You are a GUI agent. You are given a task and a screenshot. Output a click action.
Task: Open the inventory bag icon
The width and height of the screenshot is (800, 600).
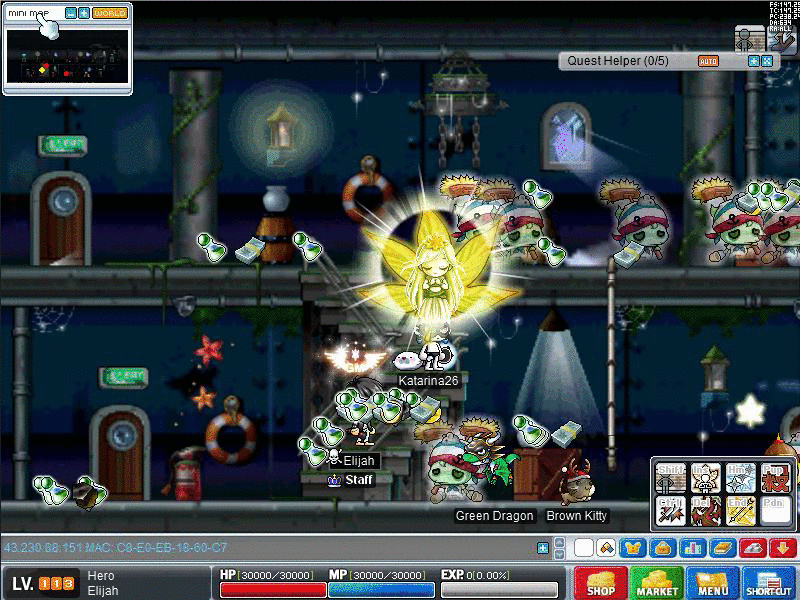[x=663, y=548]
